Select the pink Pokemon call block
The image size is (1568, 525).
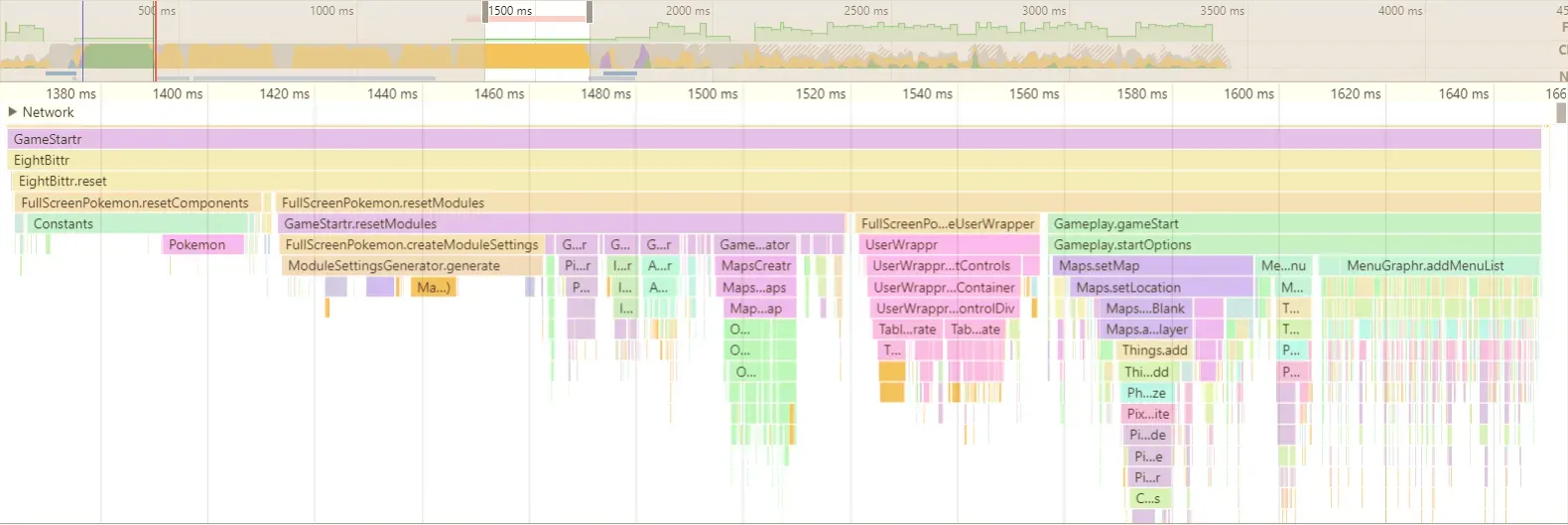pos(202,245)
